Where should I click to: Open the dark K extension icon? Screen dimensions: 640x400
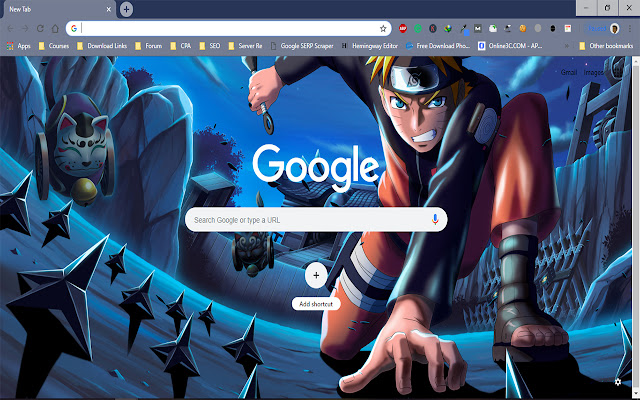coord(433,28)
